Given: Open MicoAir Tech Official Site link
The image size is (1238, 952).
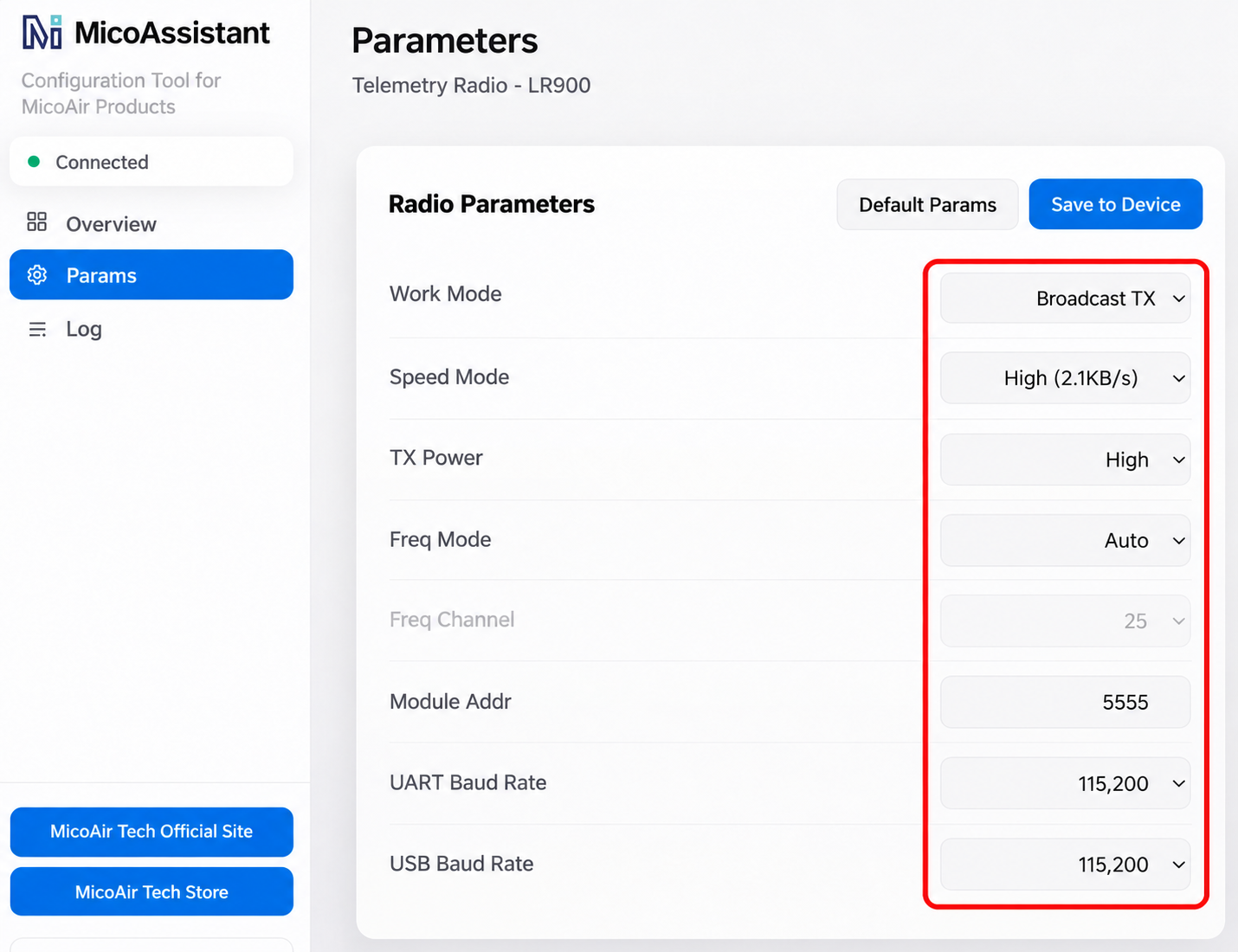Looking at the screenshot, I should 152,832.
